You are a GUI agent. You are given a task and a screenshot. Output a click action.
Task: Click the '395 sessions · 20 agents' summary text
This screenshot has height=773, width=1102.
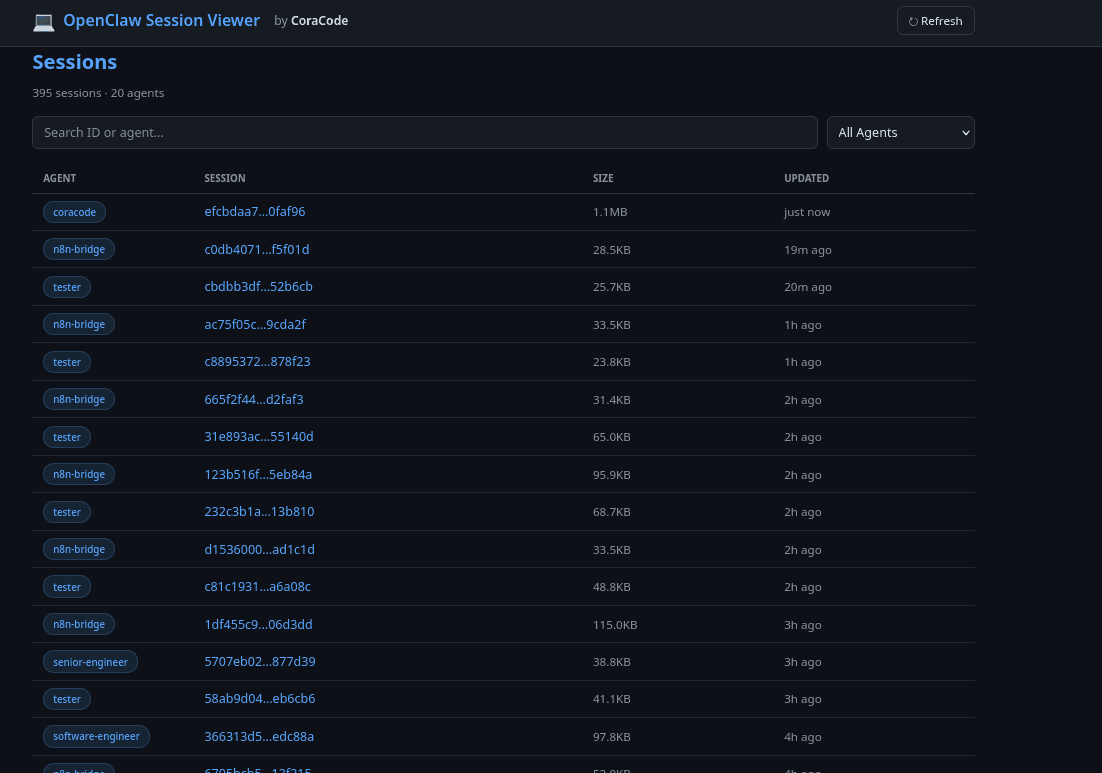[98, 93]
